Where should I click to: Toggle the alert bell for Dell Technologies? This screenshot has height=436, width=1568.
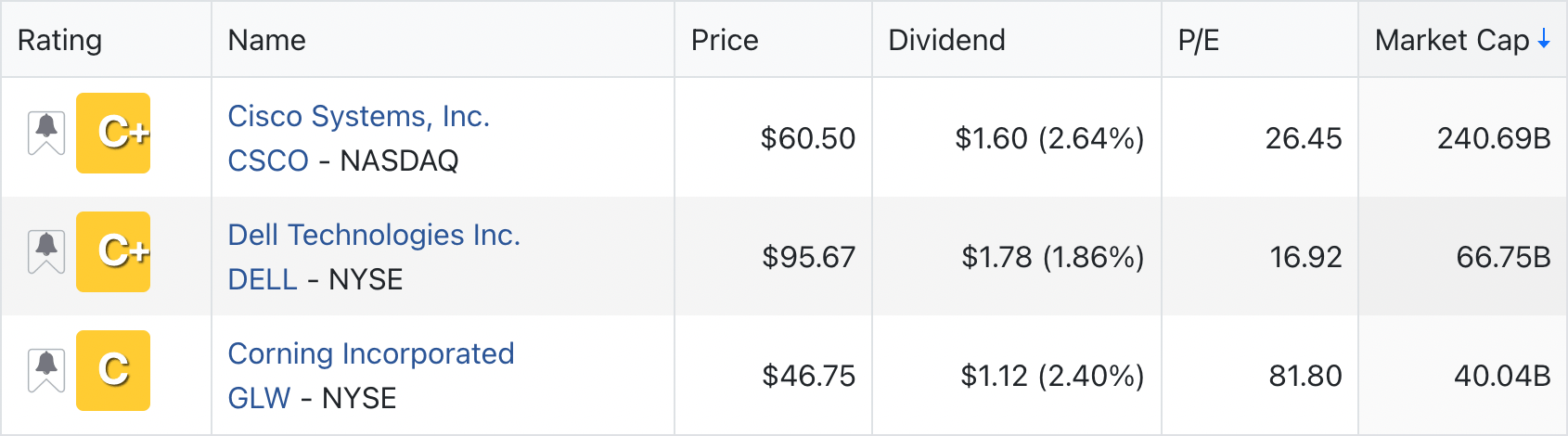[x=46, y=252]
